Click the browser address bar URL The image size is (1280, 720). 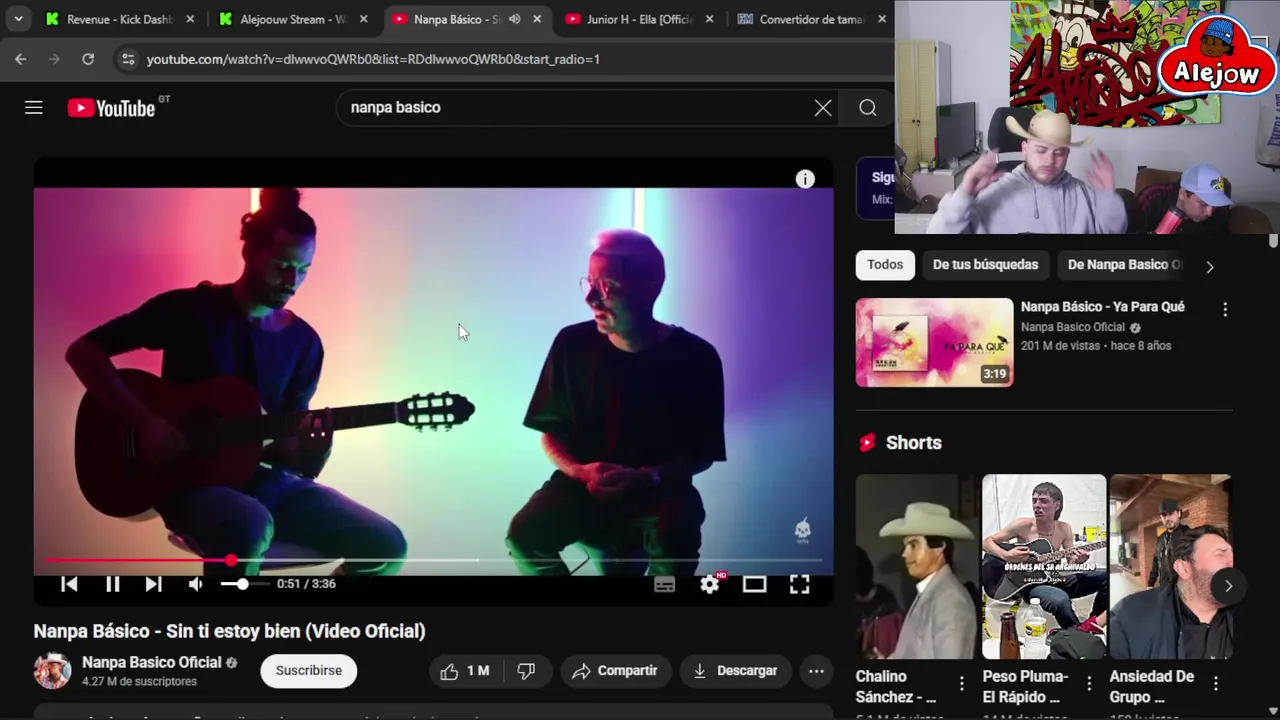point(373,59)
